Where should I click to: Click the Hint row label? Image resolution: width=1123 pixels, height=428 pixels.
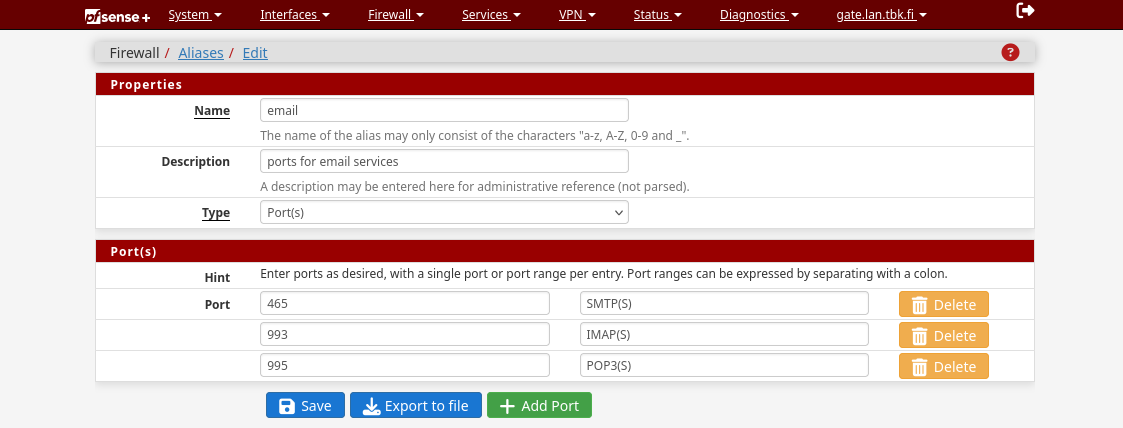tap(218, 277)
